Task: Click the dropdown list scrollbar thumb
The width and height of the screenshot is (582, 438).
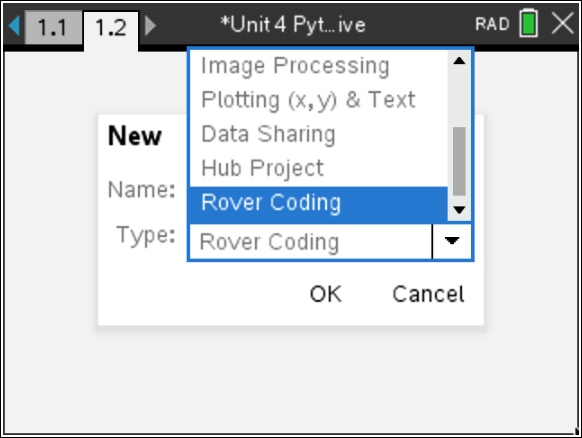Action: pos(460,161)
